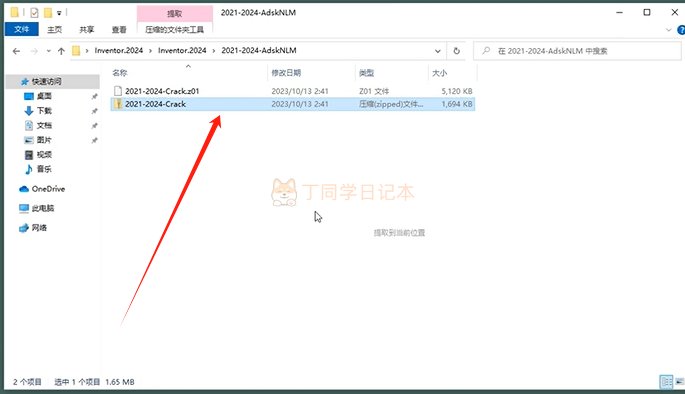
Task: Expand the address bar history dropdown
Action: [x=437, y=51]
